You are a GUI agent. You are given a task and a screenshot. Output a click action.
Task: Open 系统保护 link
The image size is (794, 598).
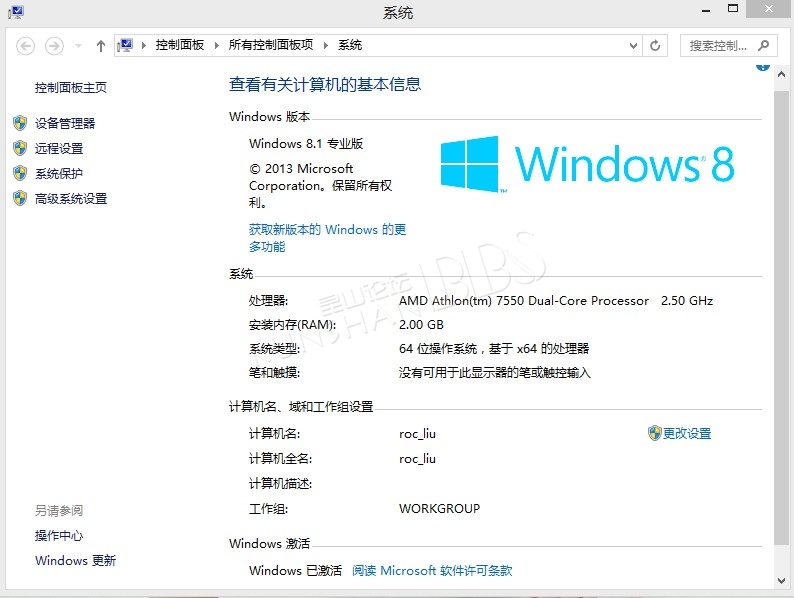point(59,174)
